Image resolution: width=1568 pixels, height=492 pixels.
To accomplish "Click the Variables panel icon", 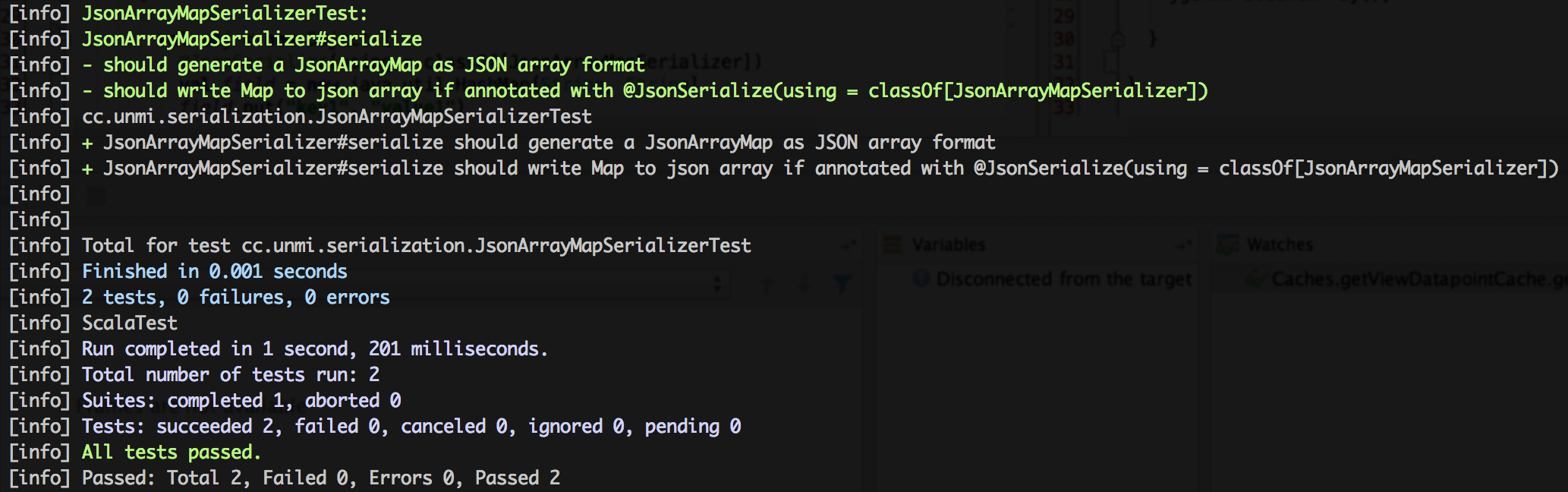I will pos(893,244).
